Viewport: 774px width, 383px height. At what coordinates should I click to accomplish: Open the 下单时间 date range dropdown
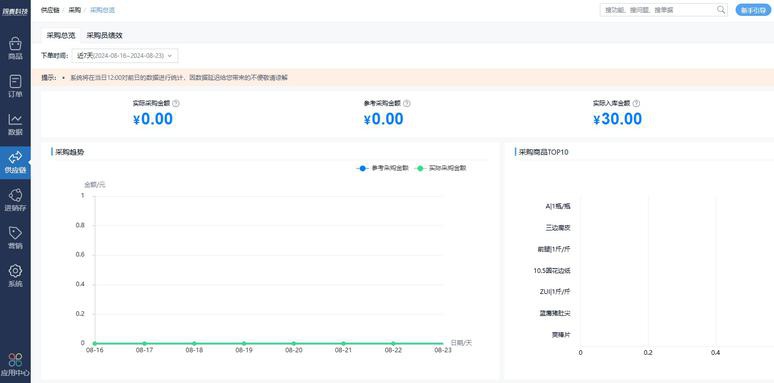(x=125, y=56)
